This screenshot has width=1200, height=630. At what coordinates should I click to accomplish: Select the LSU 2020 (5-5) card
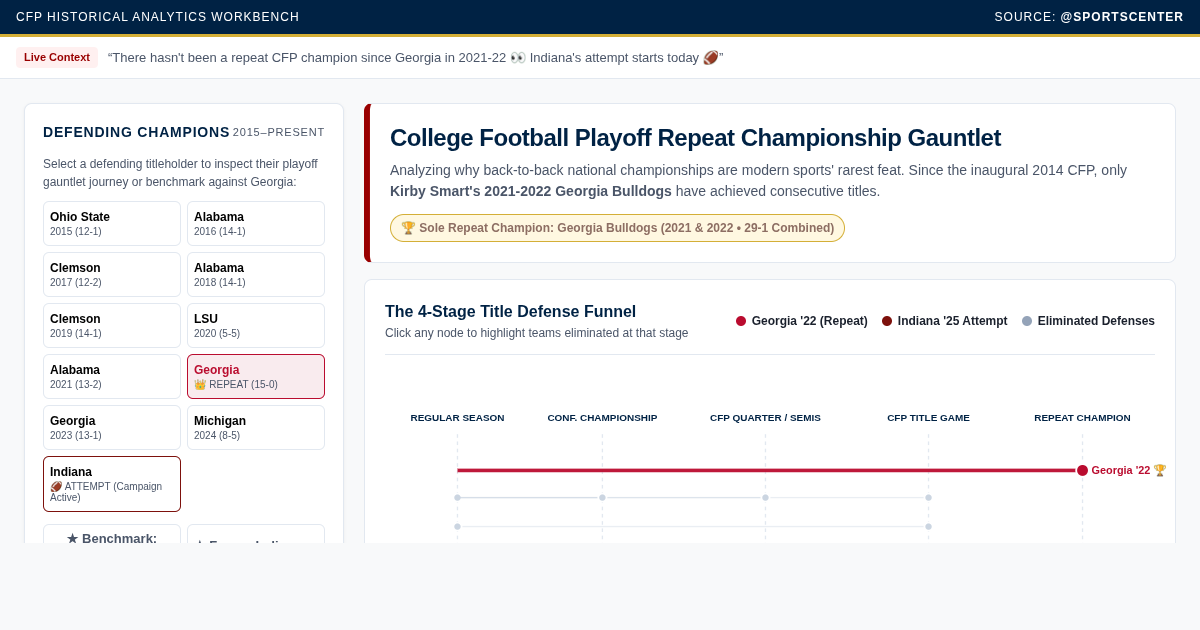coord(256,325)
